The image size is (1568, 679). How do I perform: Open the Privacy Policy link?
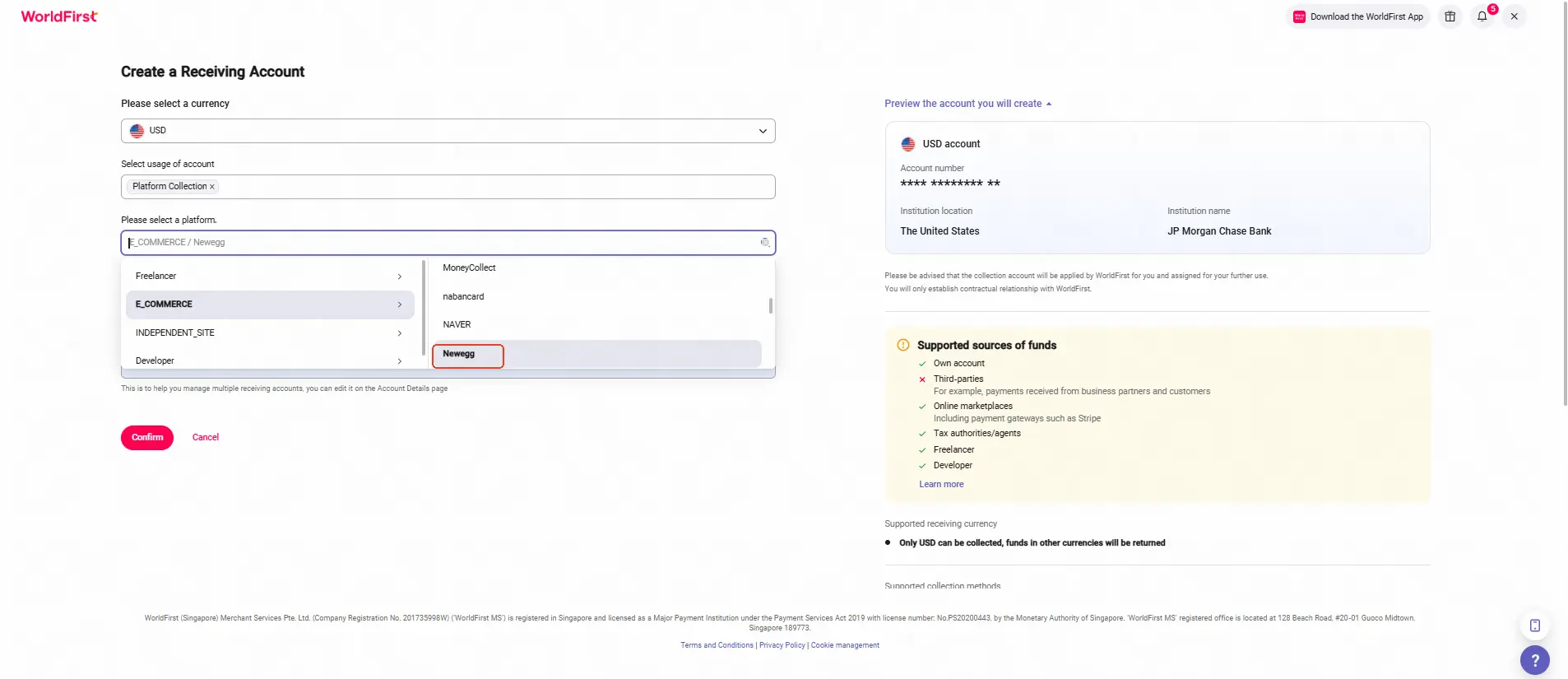782,645
